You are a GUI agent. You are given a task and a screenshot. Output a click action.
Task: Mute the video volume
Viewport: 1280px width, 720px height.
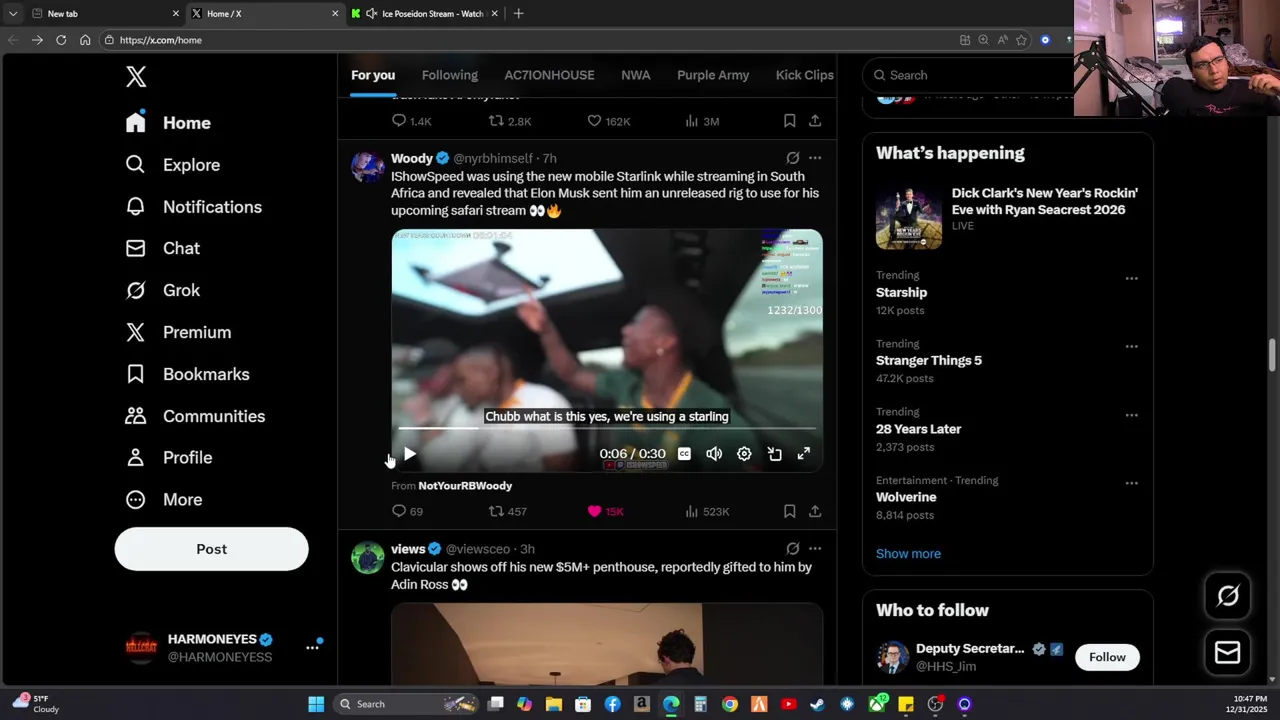click(714, 454)
